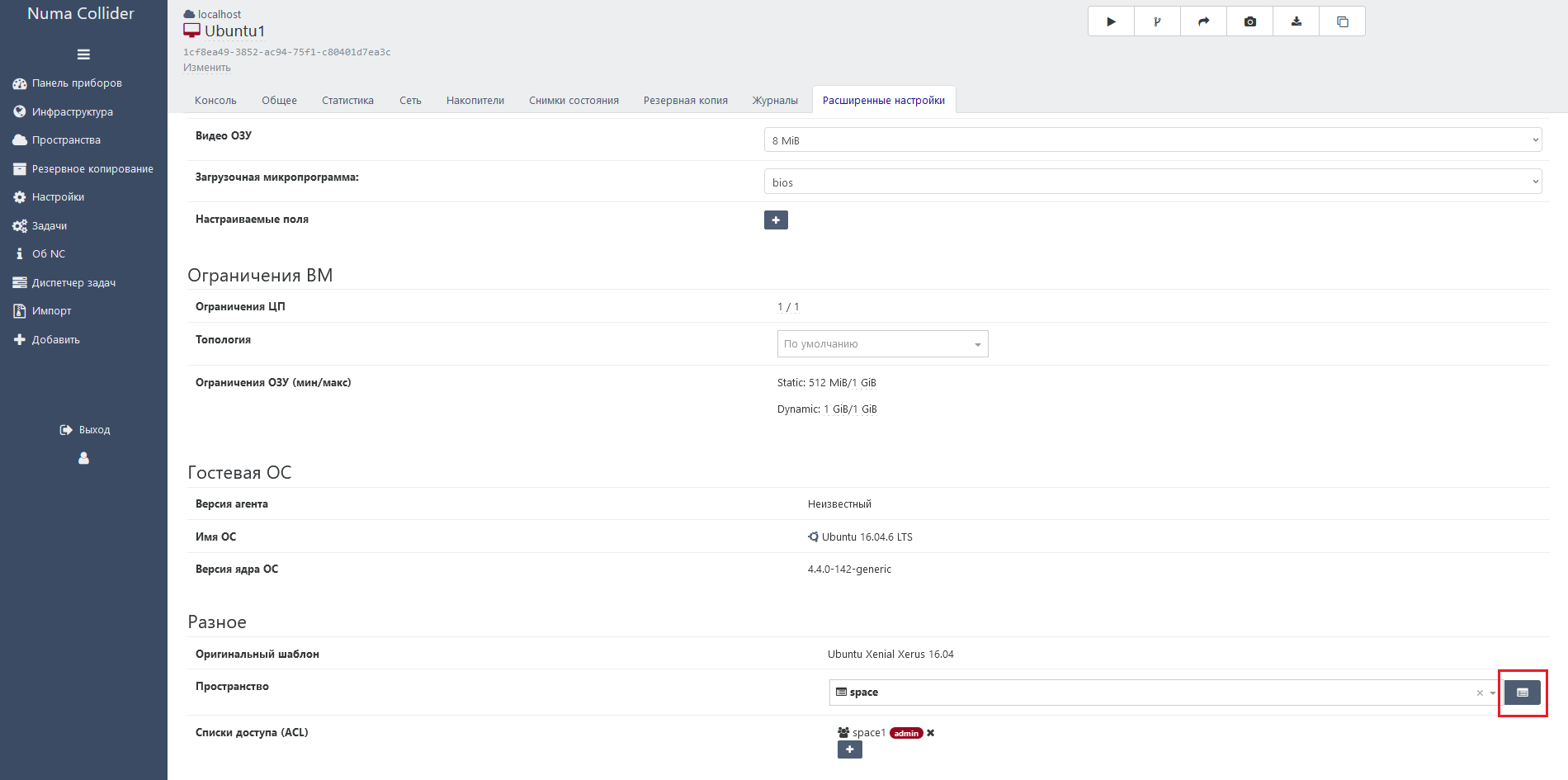Remove the space1 ACL entry
Image resolution: width=1568 pixels, height=780 pixels.
930,733
